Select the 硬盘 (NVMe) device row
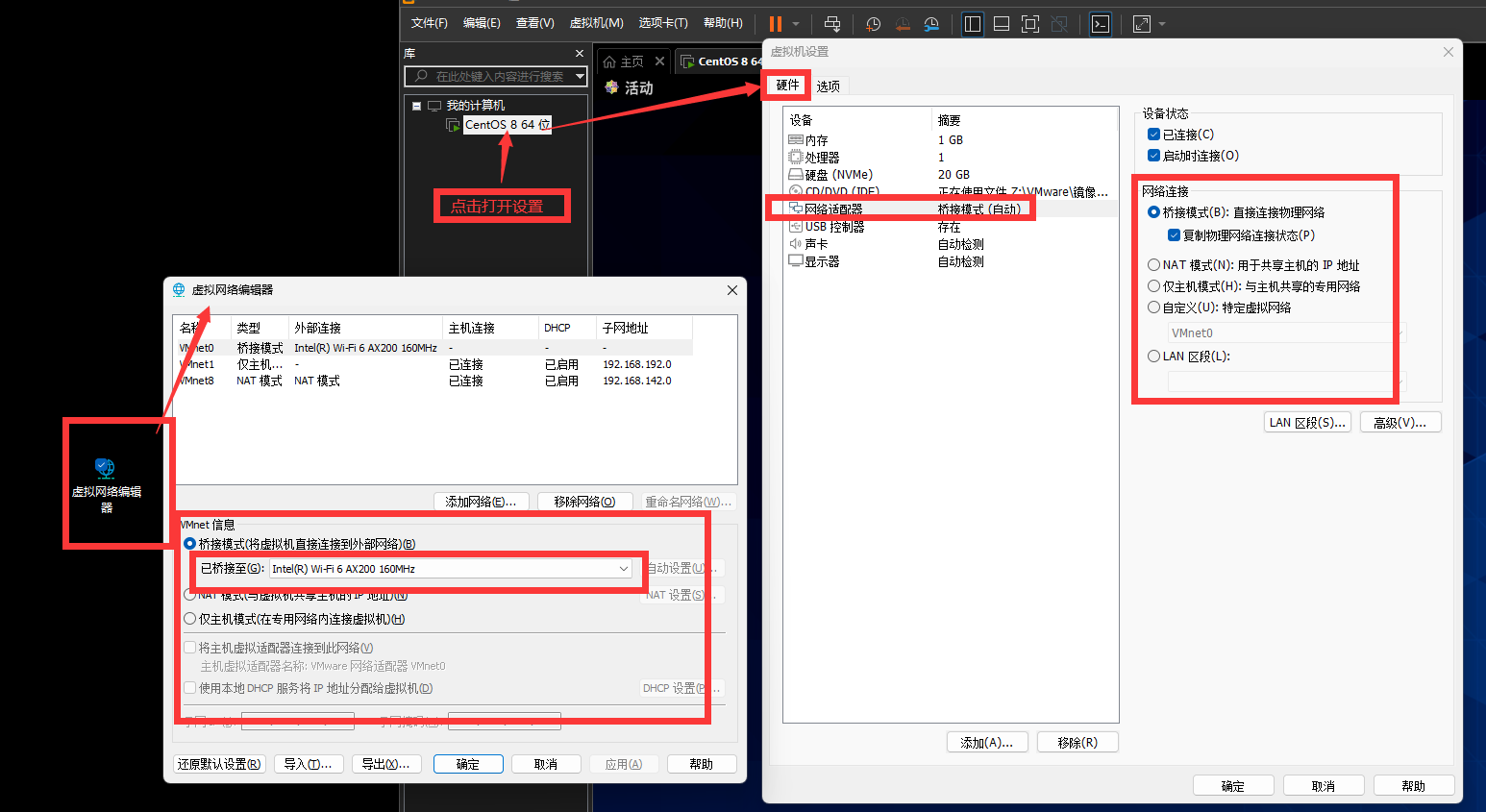This screenshot has height=812, width=1486. (952, 175)
